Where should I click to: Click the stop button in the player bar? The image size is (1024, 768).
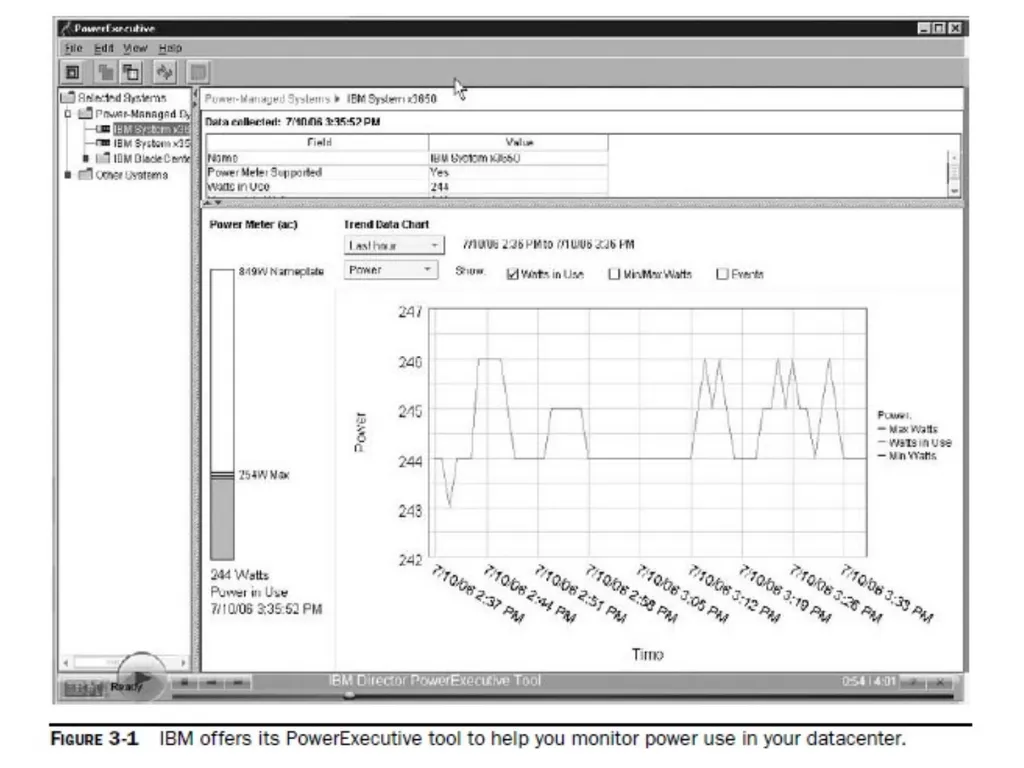tap(185, 683)
